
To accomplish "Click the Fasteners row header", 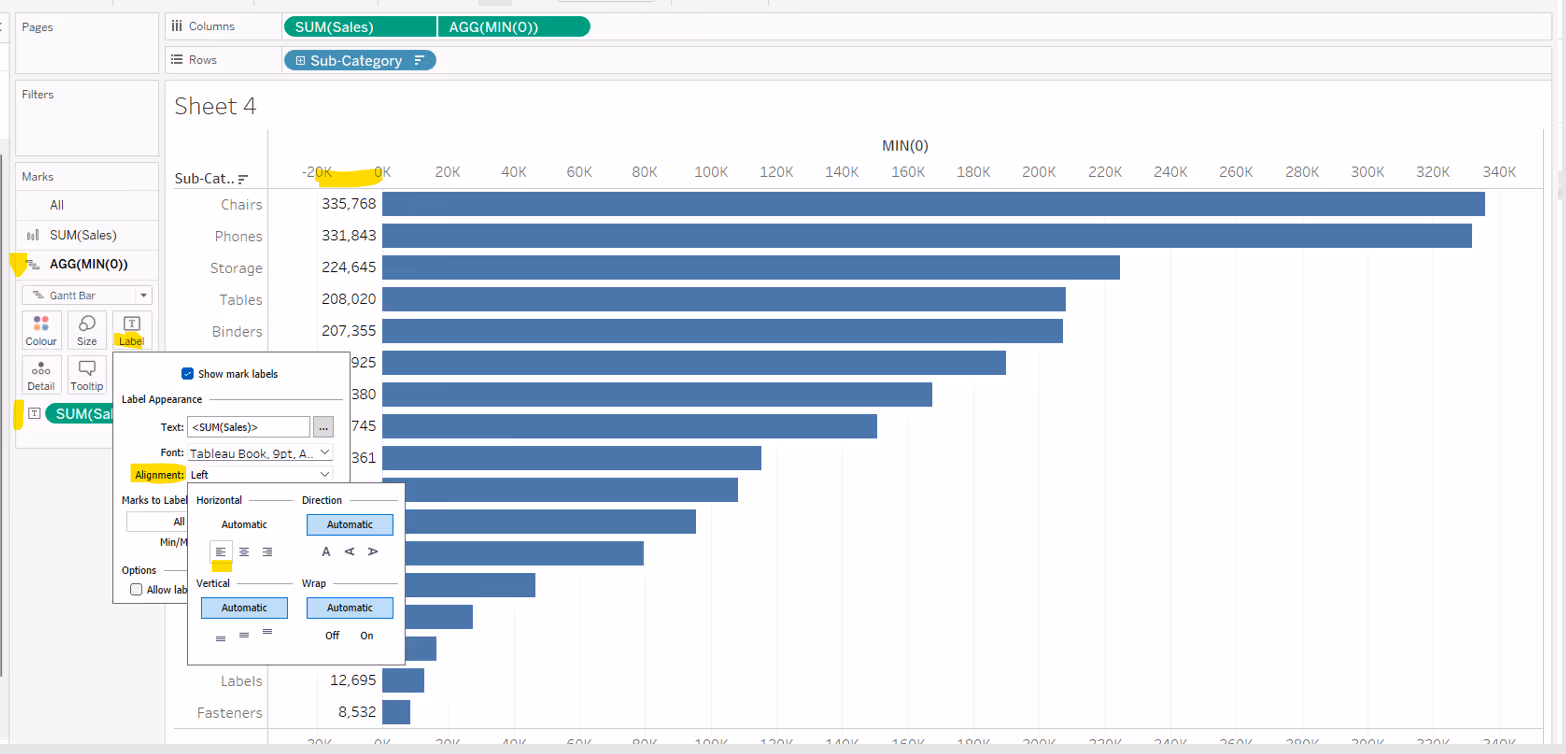I will (x=229, y=713).
